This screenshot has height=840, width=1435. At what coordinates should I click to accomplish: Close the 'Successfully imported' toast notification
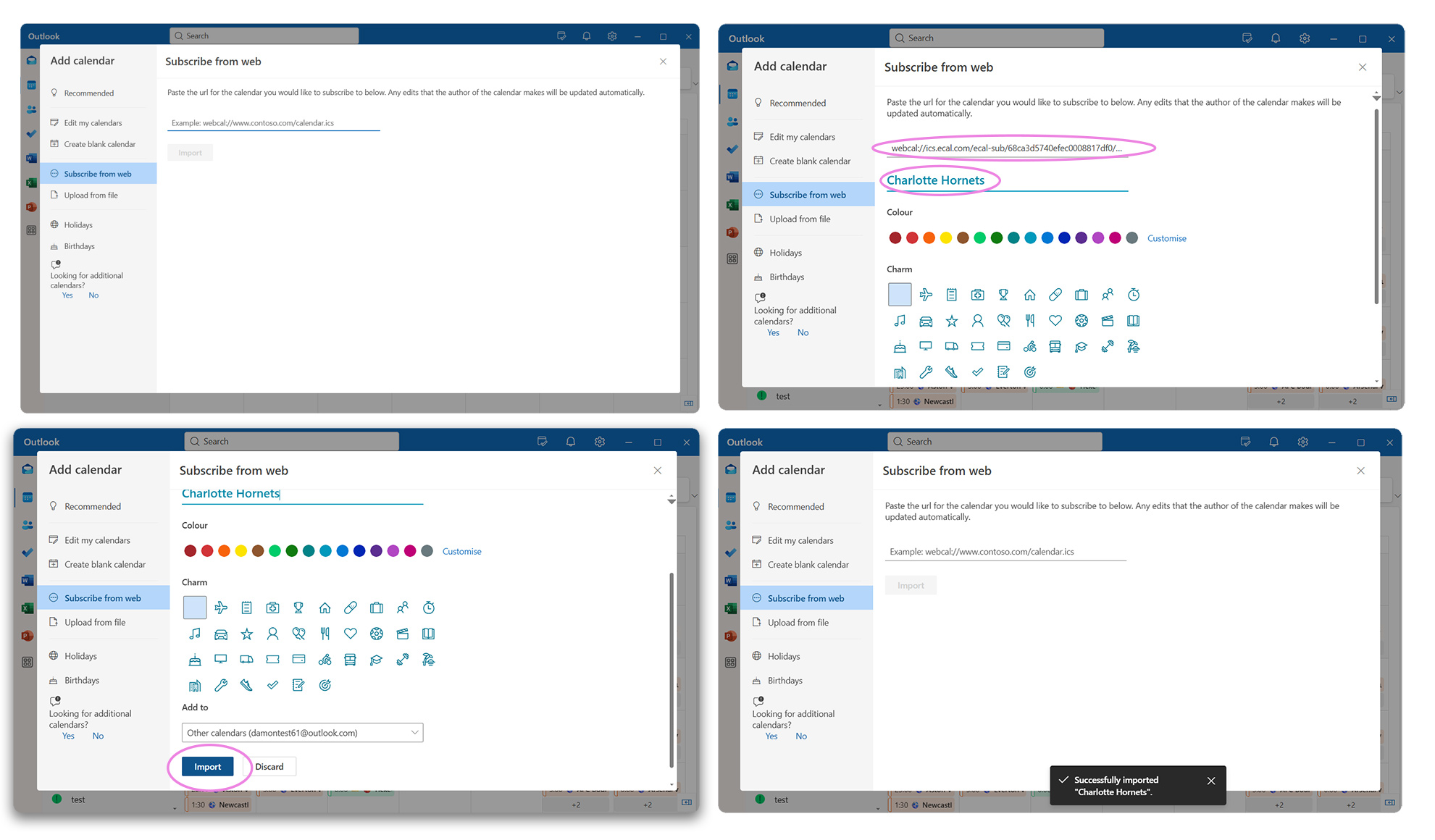click(x=1211, y=781)
